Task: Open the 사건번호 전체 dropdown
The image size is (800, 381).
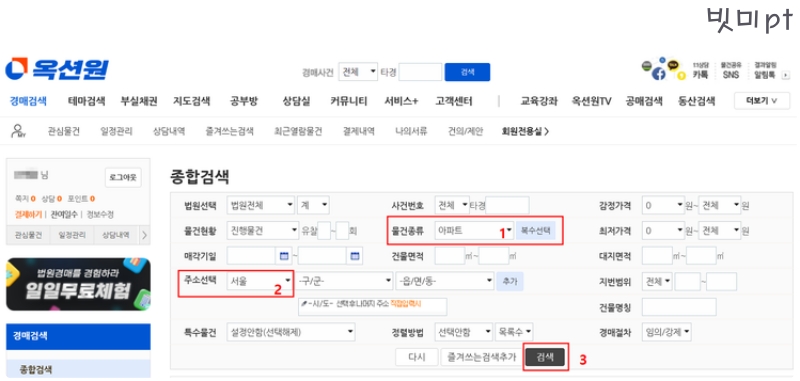Action: point(452,206)
